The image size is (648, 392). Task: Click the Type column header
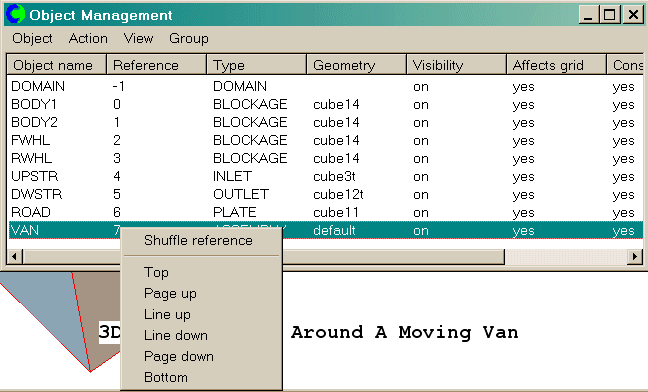pos(257,65)
